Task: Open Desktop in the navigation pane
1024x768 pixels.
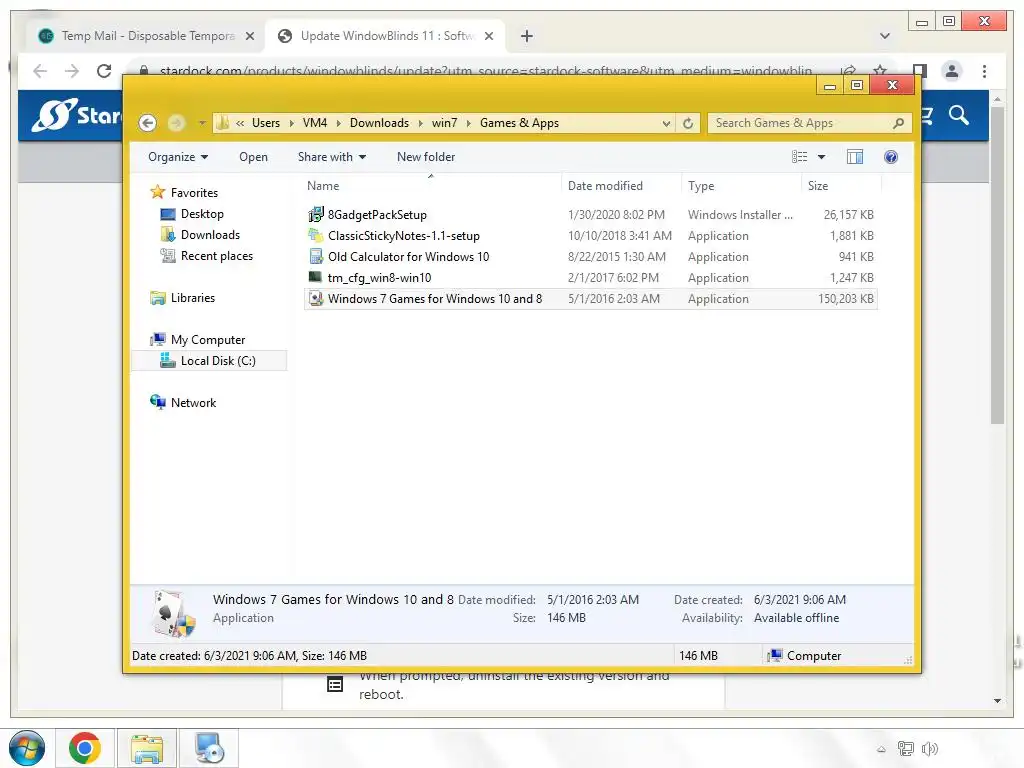Action: 202,214
